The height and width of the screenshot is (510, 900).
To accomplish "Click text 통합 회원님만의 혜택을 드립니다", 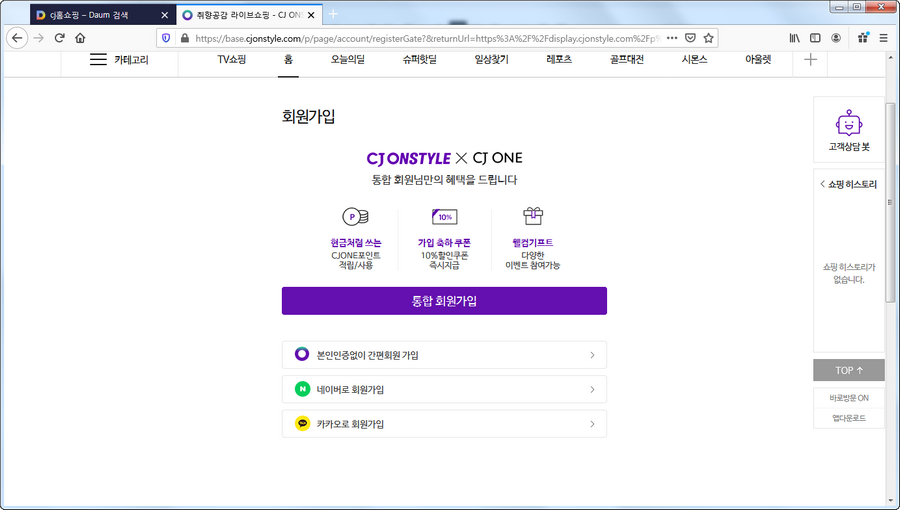I will [444, 180].
